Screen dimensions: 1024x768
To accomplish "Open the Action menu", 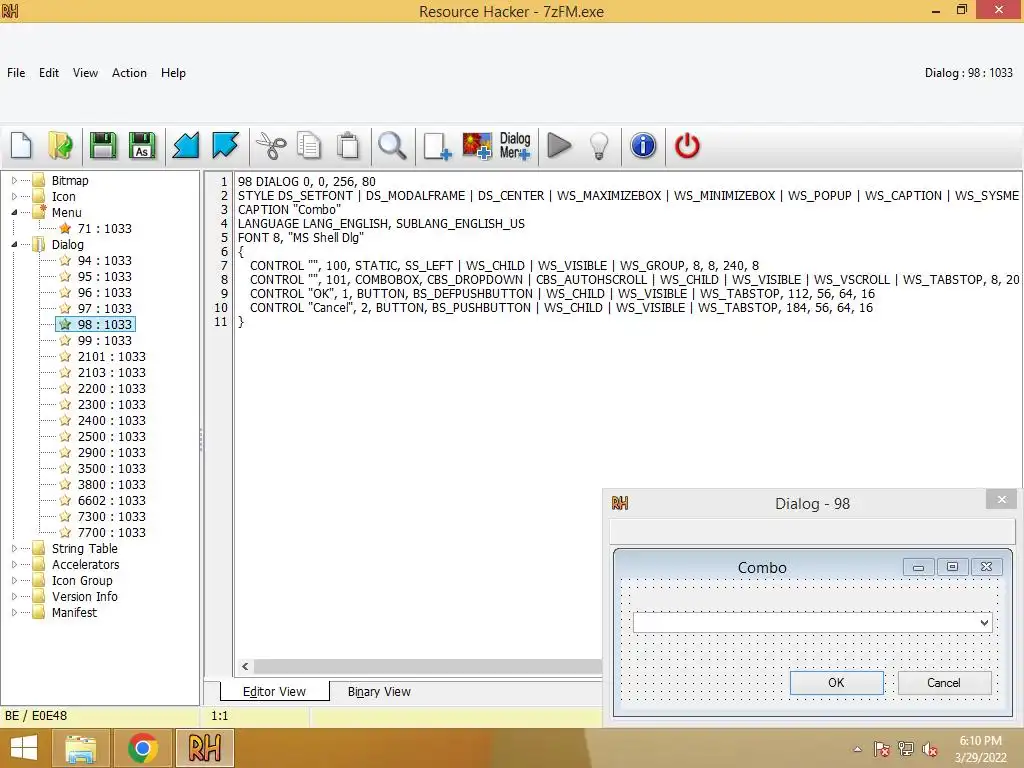I will click(129, 73).
